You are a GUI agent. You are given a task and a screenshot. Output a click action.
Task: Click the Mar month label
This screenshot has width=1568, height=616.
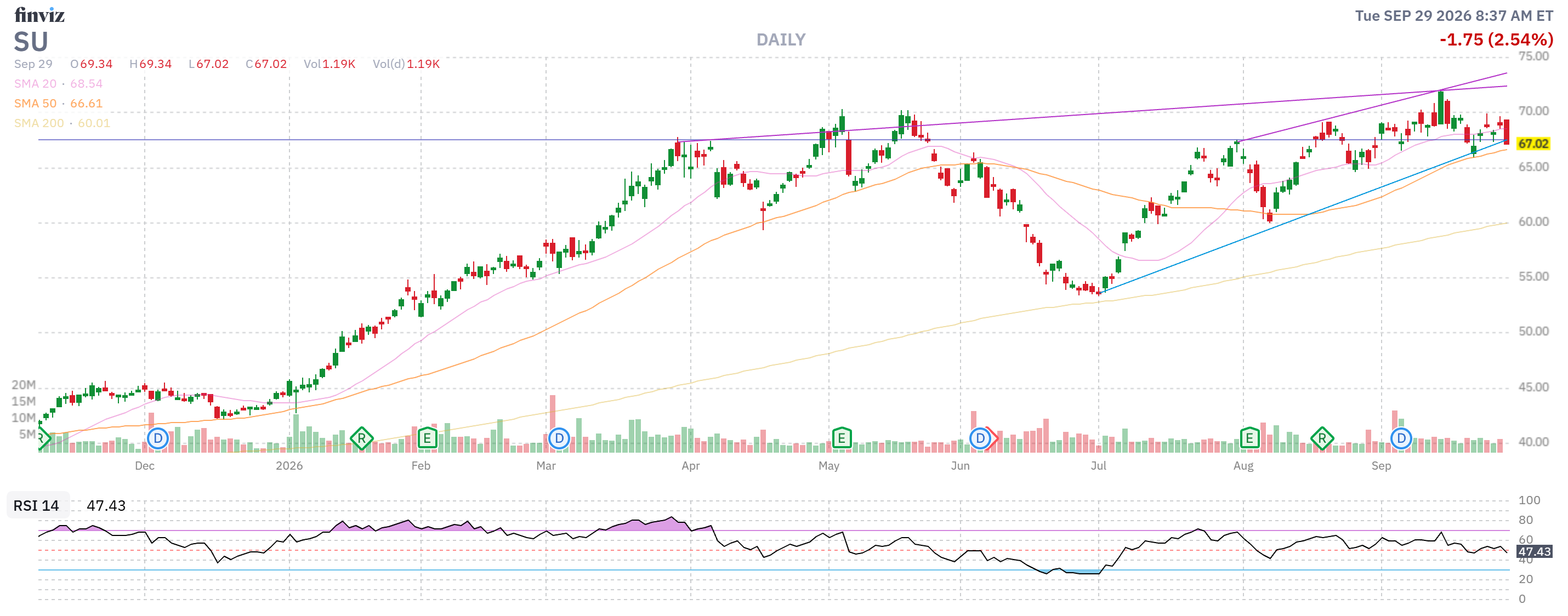(x=546, y=466)
